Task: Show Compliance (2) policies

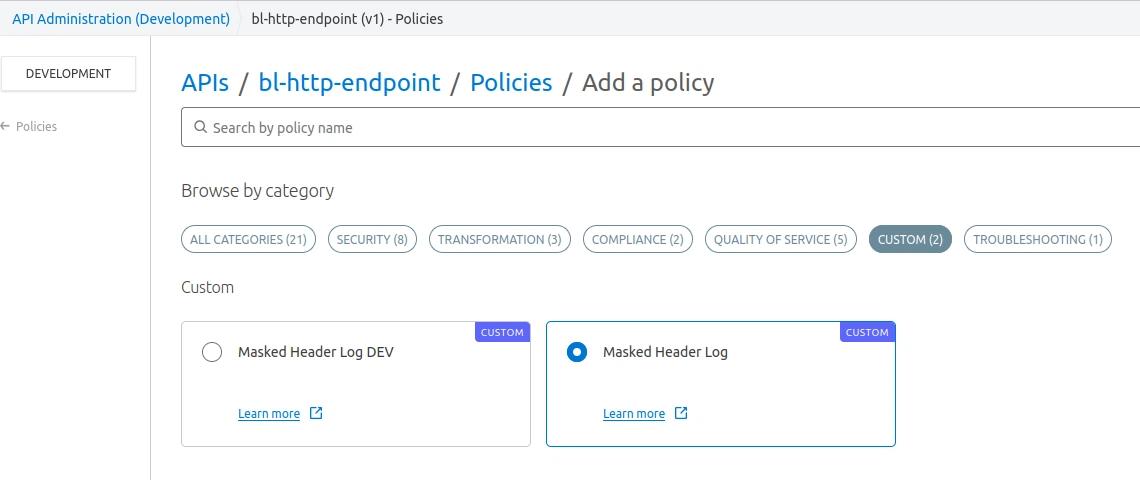Action: pyautogui.click(x=637, y=240)
